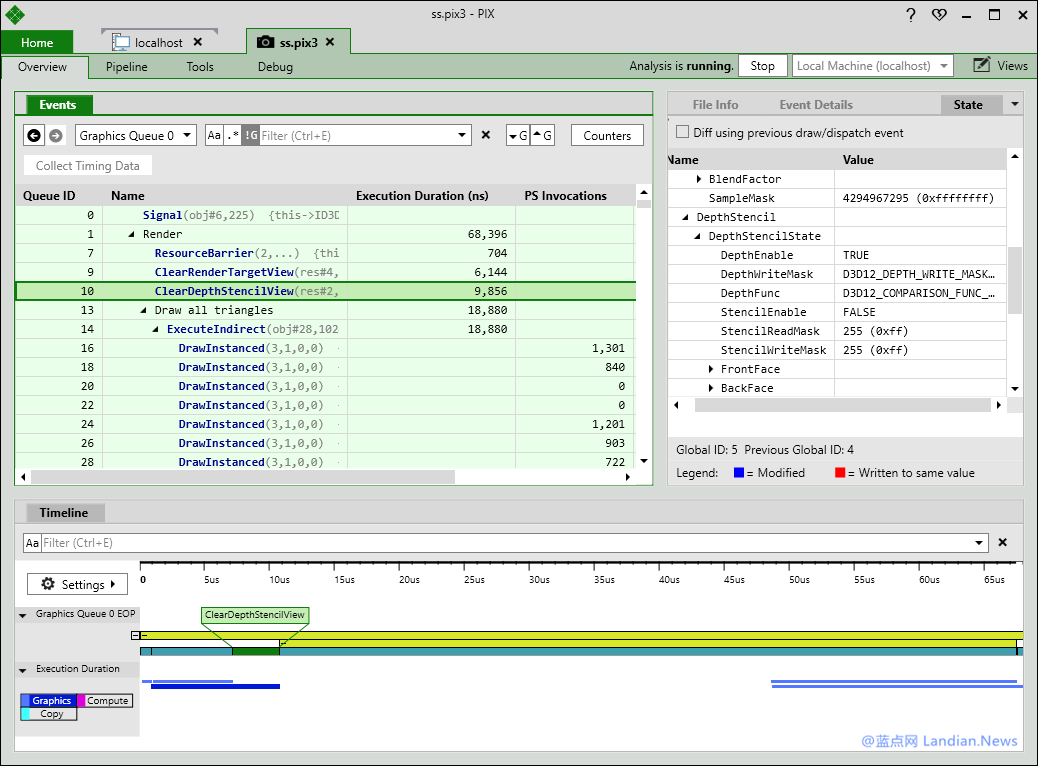Clear the Events filter with the X
The width and height of the screenshot is (1038, 766).
point(486,136)
